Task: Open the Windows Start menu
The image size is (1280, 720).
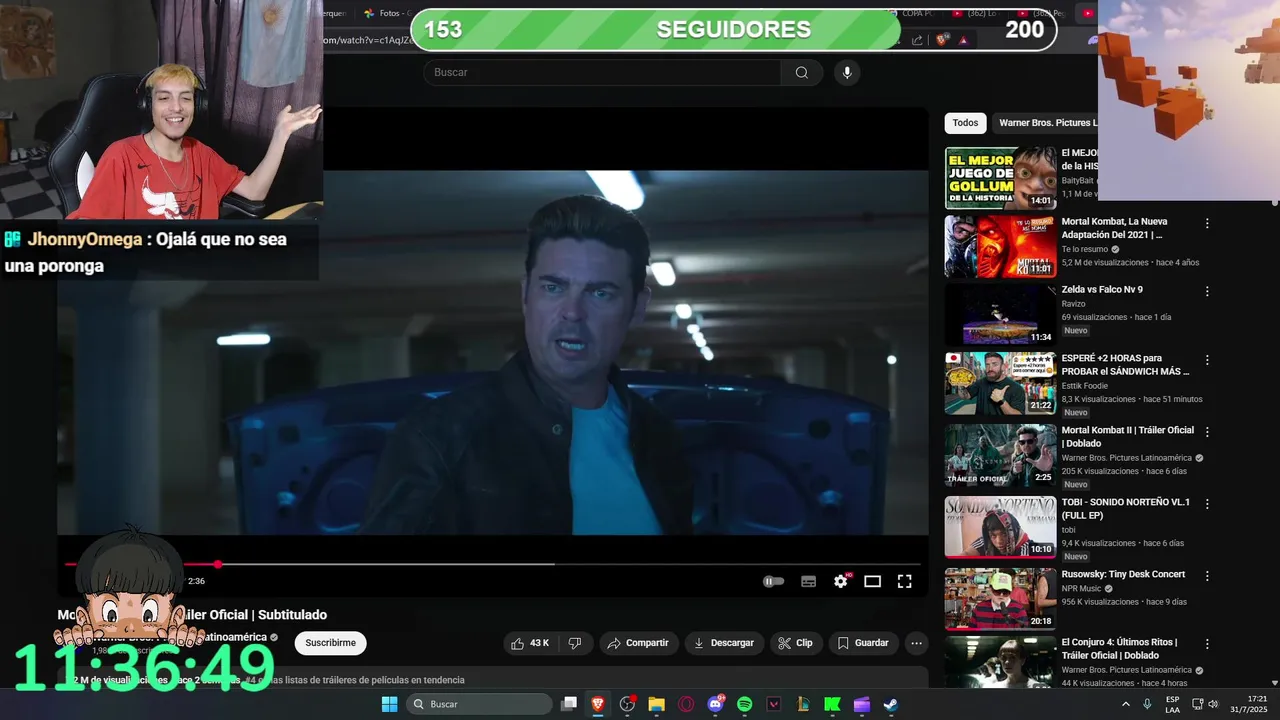Action: coord(389,704)
